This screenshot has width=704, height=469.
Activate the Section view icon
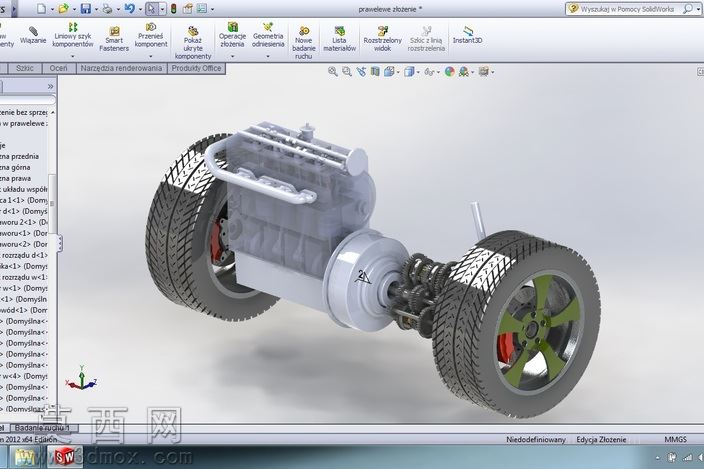(x=375, y=72)
